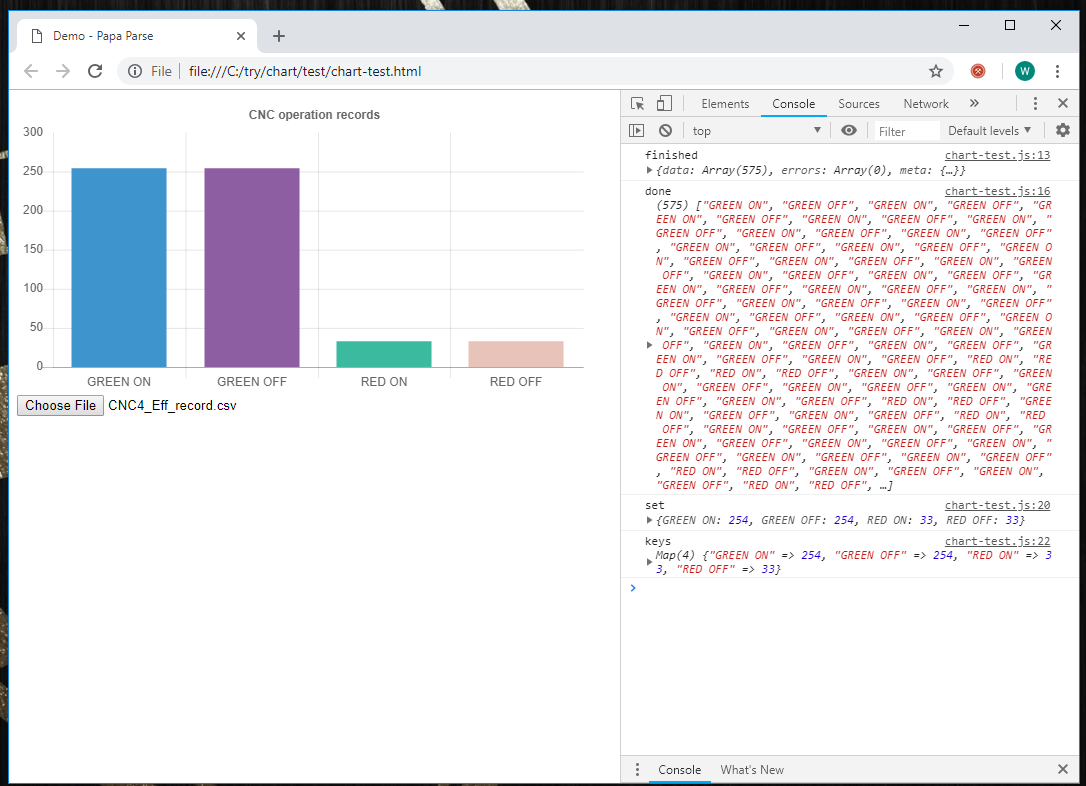Open chart-test.js:13 source link
This screenshot has width=1086, height=786.
(997, 155)
